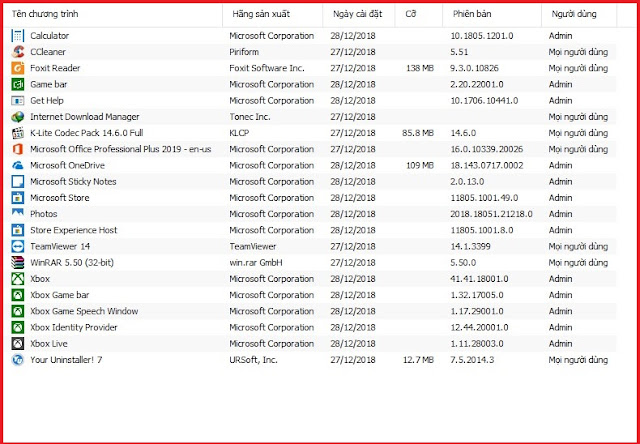
Task: Click the Piriform publisher cell
Action: pyautogui.click(x=244, y=52)
